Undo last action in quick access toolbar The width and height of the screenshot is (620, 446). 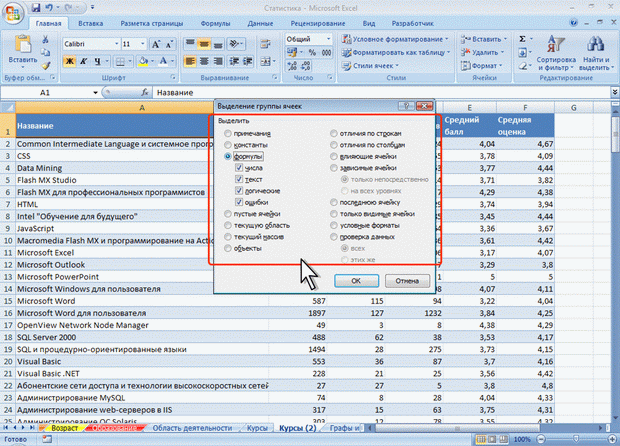click(49, 8)
